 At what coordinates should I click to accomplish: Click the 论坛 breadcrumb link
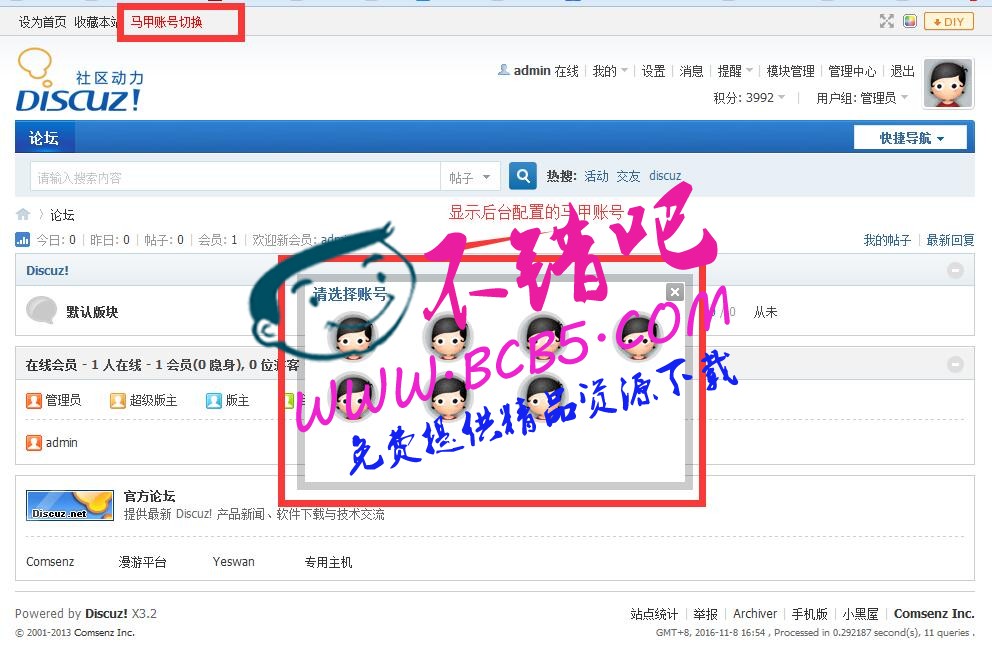click(62, 215)
